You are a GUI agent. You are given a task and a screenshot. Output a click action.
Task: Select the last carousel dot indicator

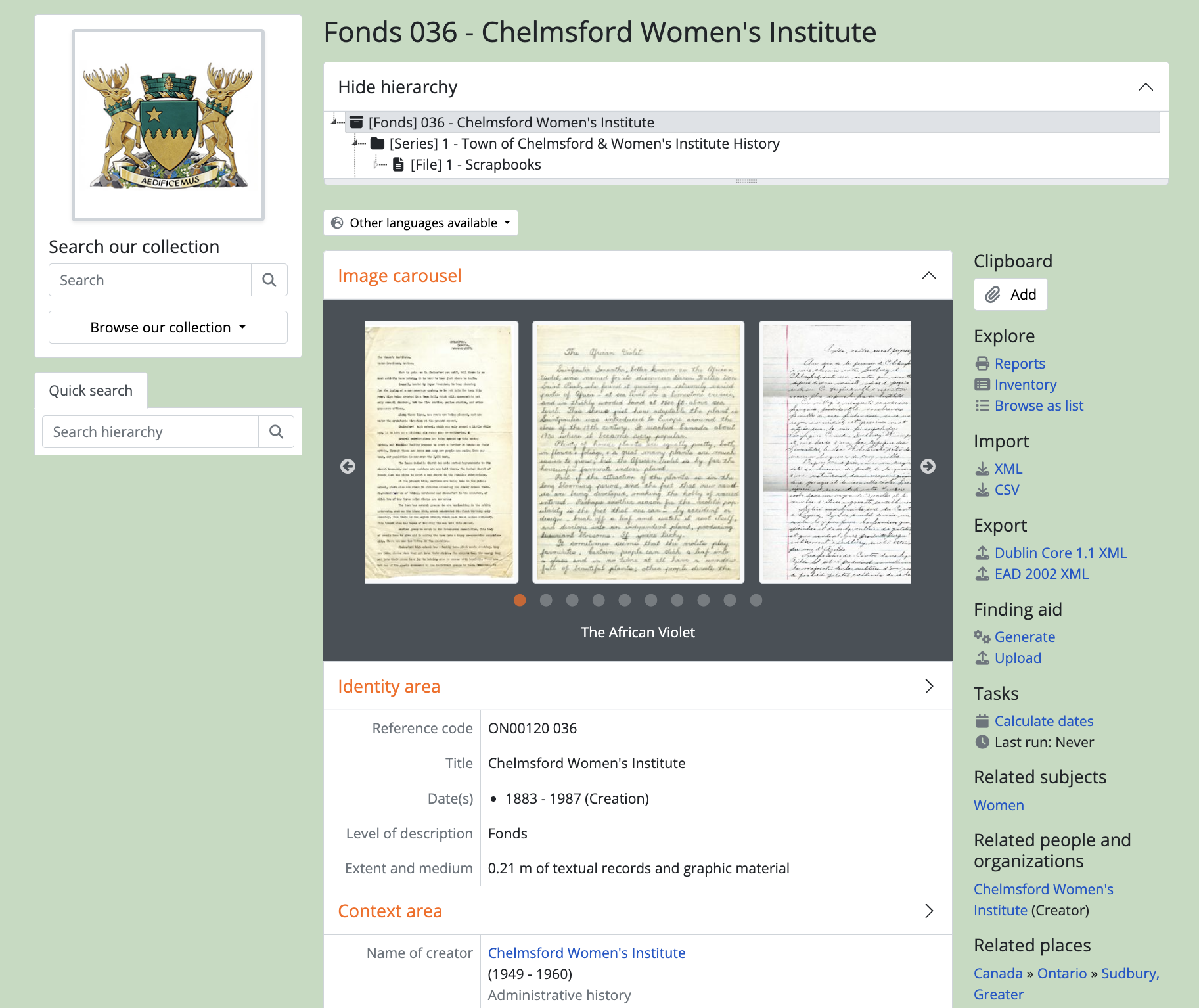[756, 600]
